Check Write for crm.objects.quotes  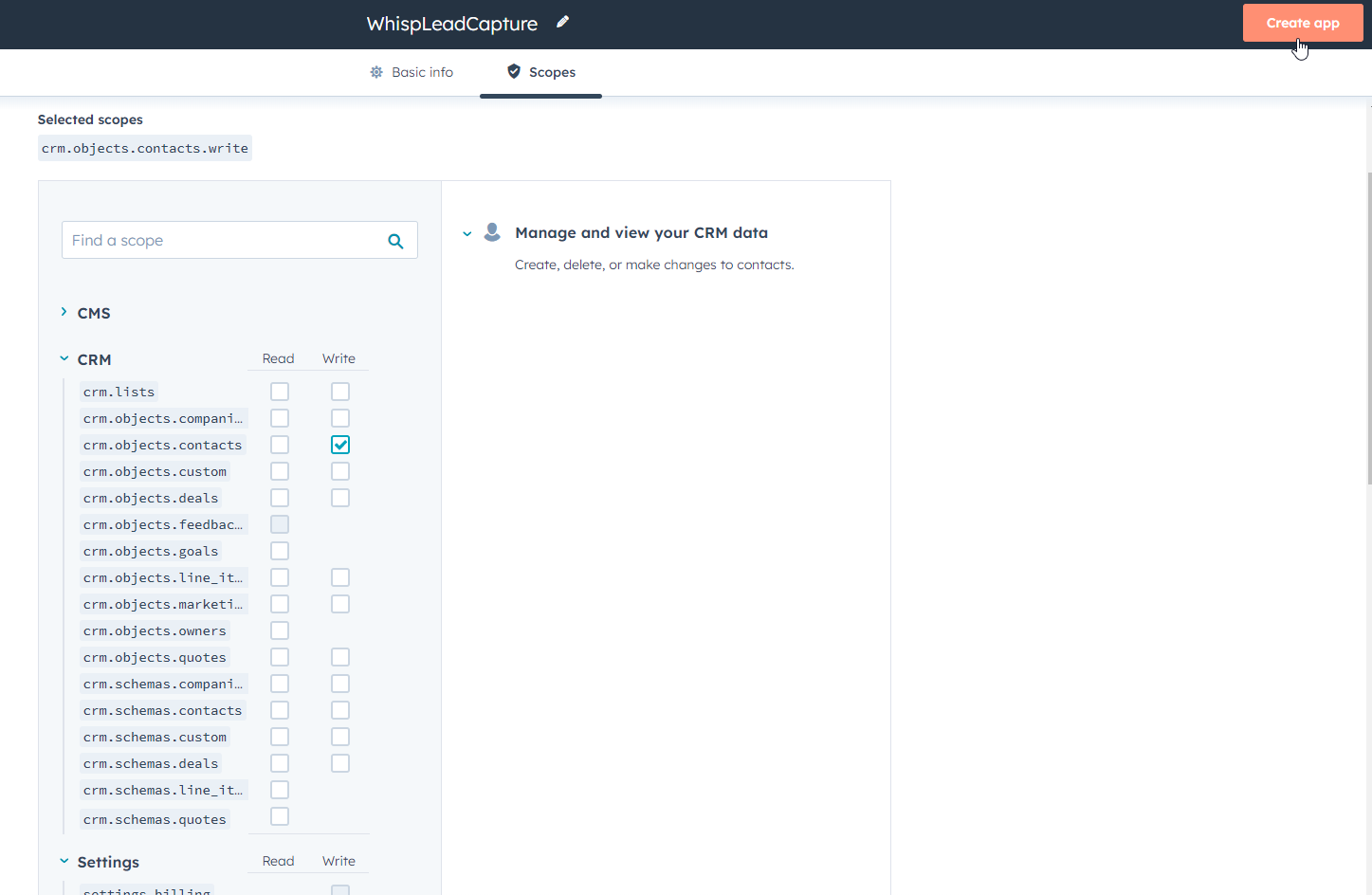pyautogui.click(x=340, y=657)
